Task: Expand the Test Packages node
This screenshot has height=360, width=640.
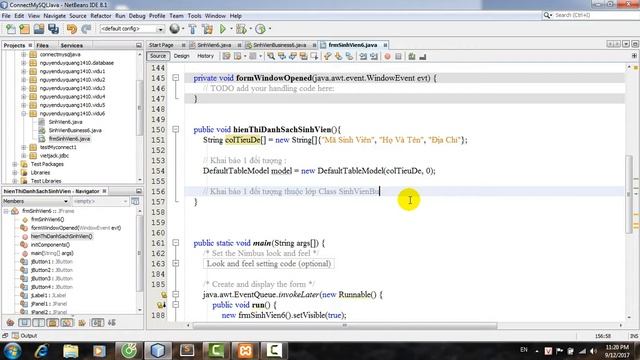Action: tap(15, 164)
